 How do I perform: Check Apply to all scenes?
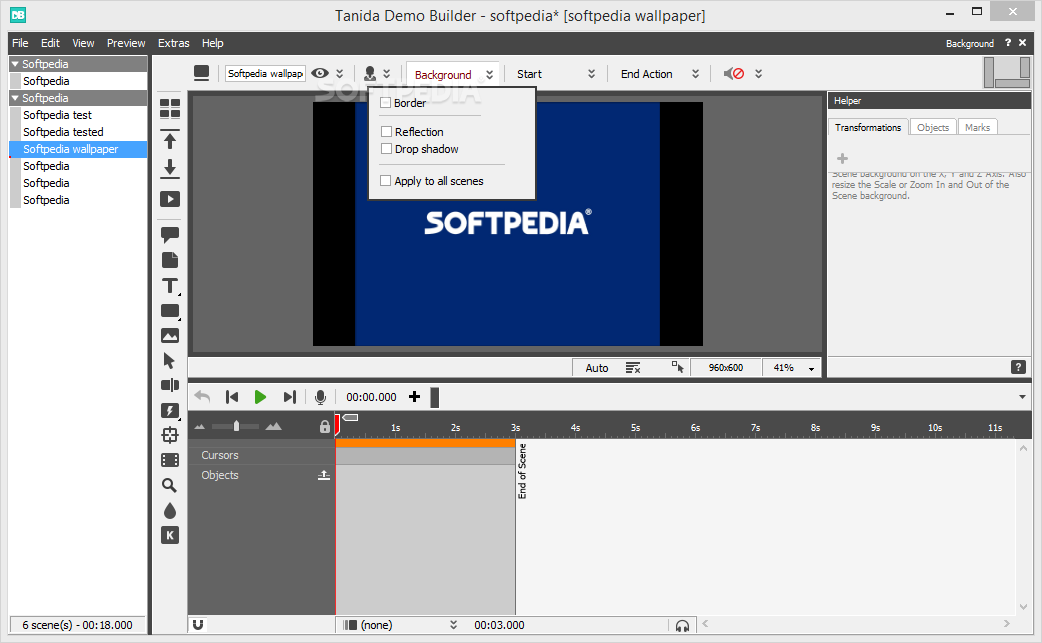(385, 181)
